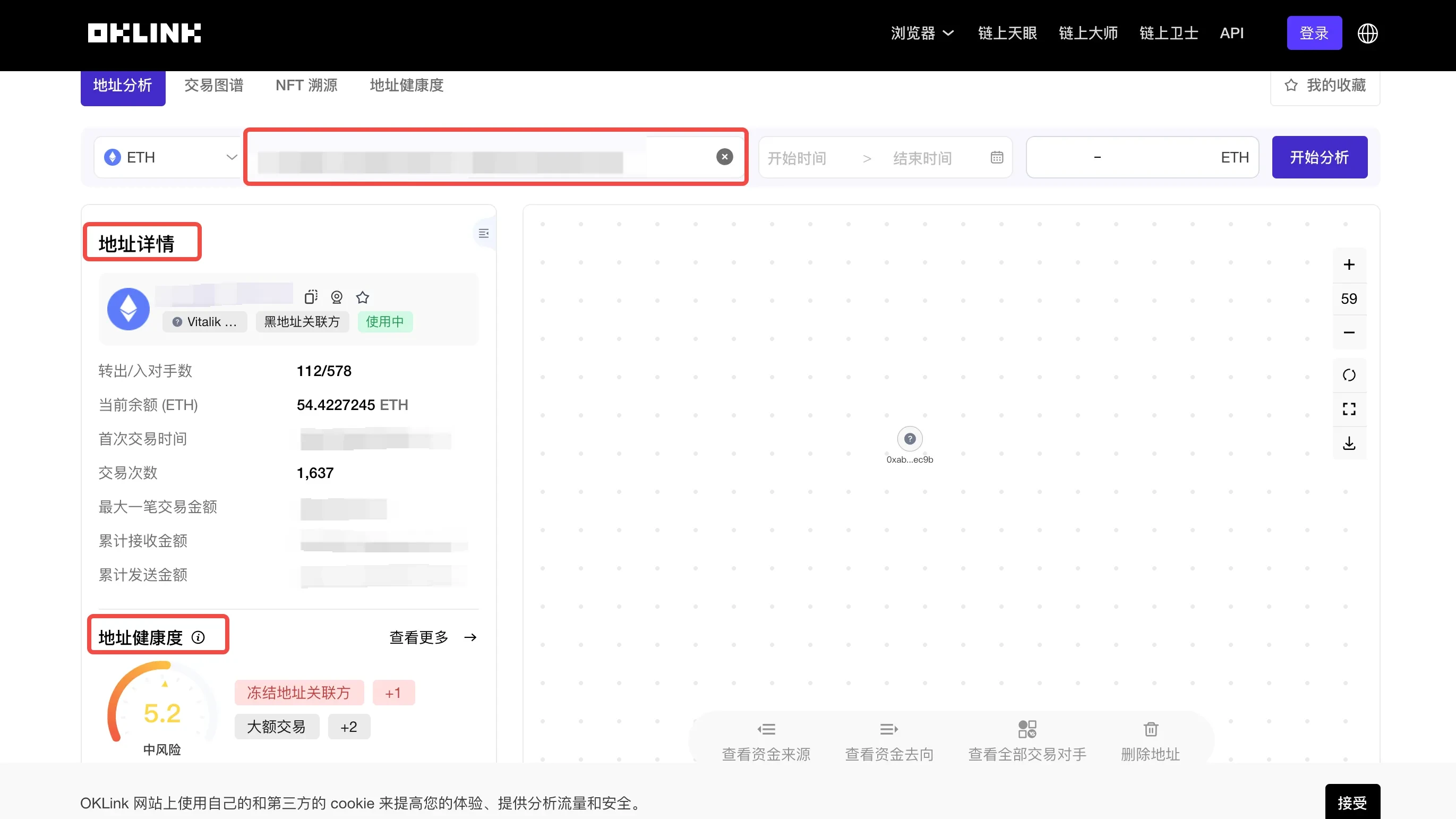Open the ETH chain selector dropdown
1456x819 pixels.
click(231, 157)
